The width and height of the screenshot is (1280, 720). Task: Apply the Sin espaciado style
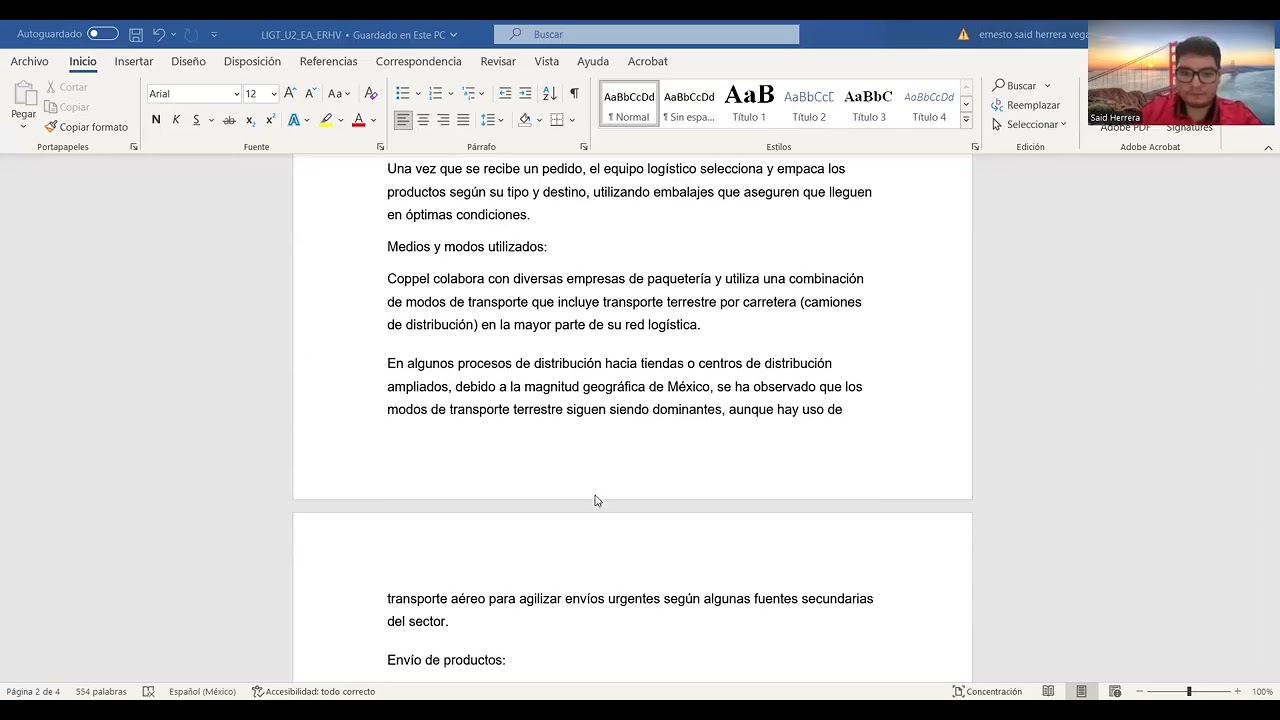click(x=689, y=104)
